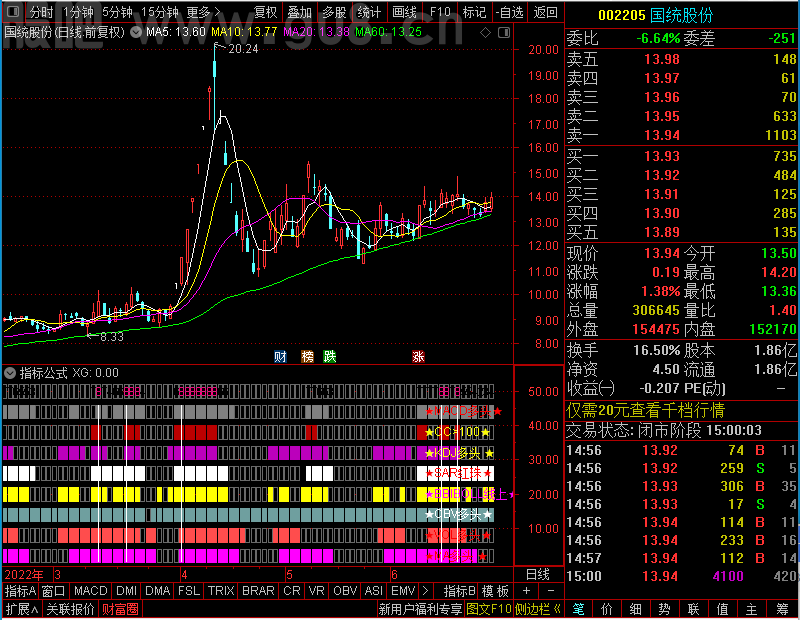This screenshot has height=620, width=800.
Task: Select the 15分钟 period tab
Action: 159,12
